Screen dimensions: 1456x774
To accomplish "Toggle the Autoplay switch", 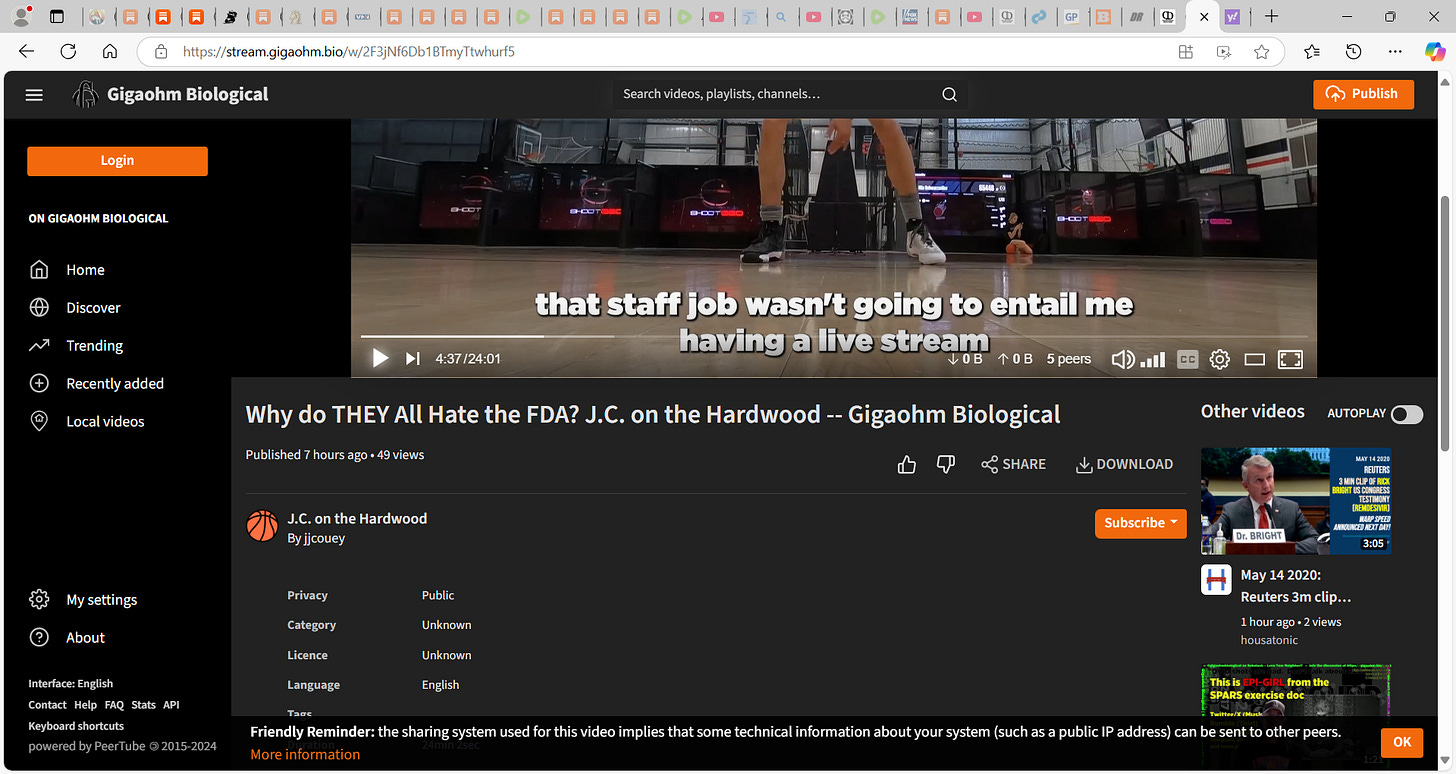I will (1407, 414).
